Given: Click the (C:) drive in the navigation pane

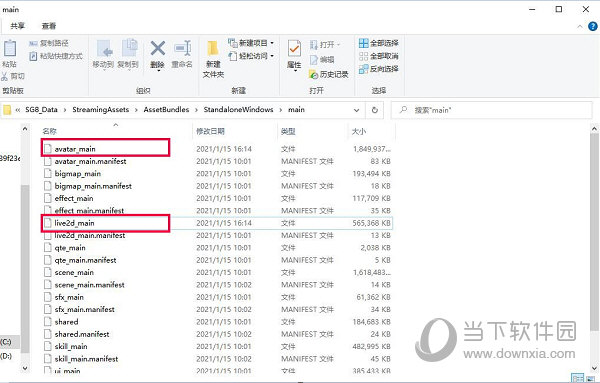Looking at the screenshot, I should pyautogui.click(x=5, y=342).
